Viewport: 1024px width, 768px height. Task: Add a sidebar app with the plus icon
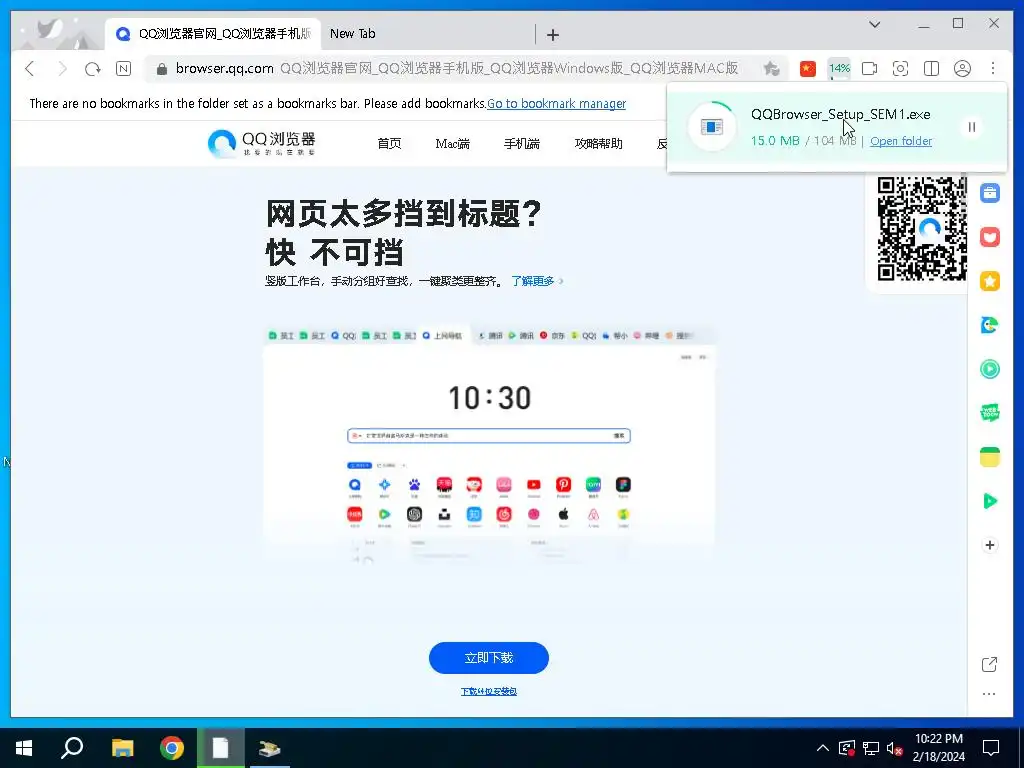point(989,545)
